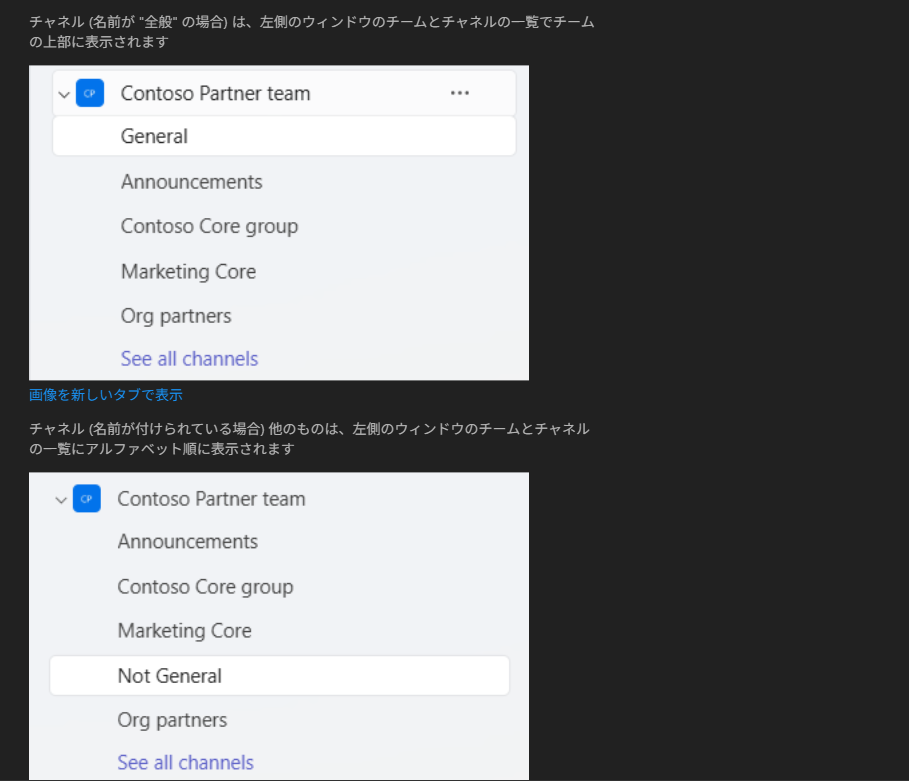This screenshot has height=781, width=909.
Task: Collapse Contoso Partner team chevron in second image
Action: tap(61, 500)
